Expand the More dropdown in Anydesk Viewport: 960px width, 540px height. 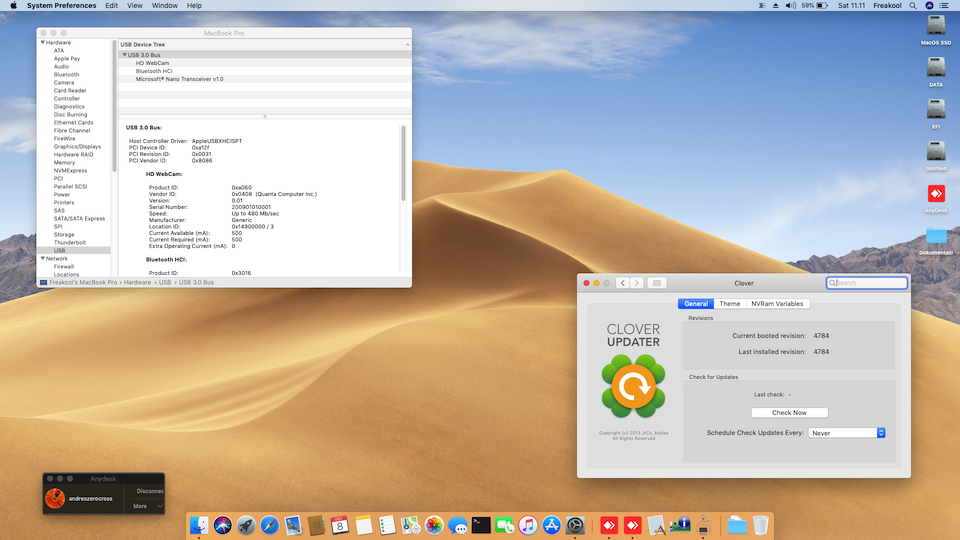click(x=143, y=506)
